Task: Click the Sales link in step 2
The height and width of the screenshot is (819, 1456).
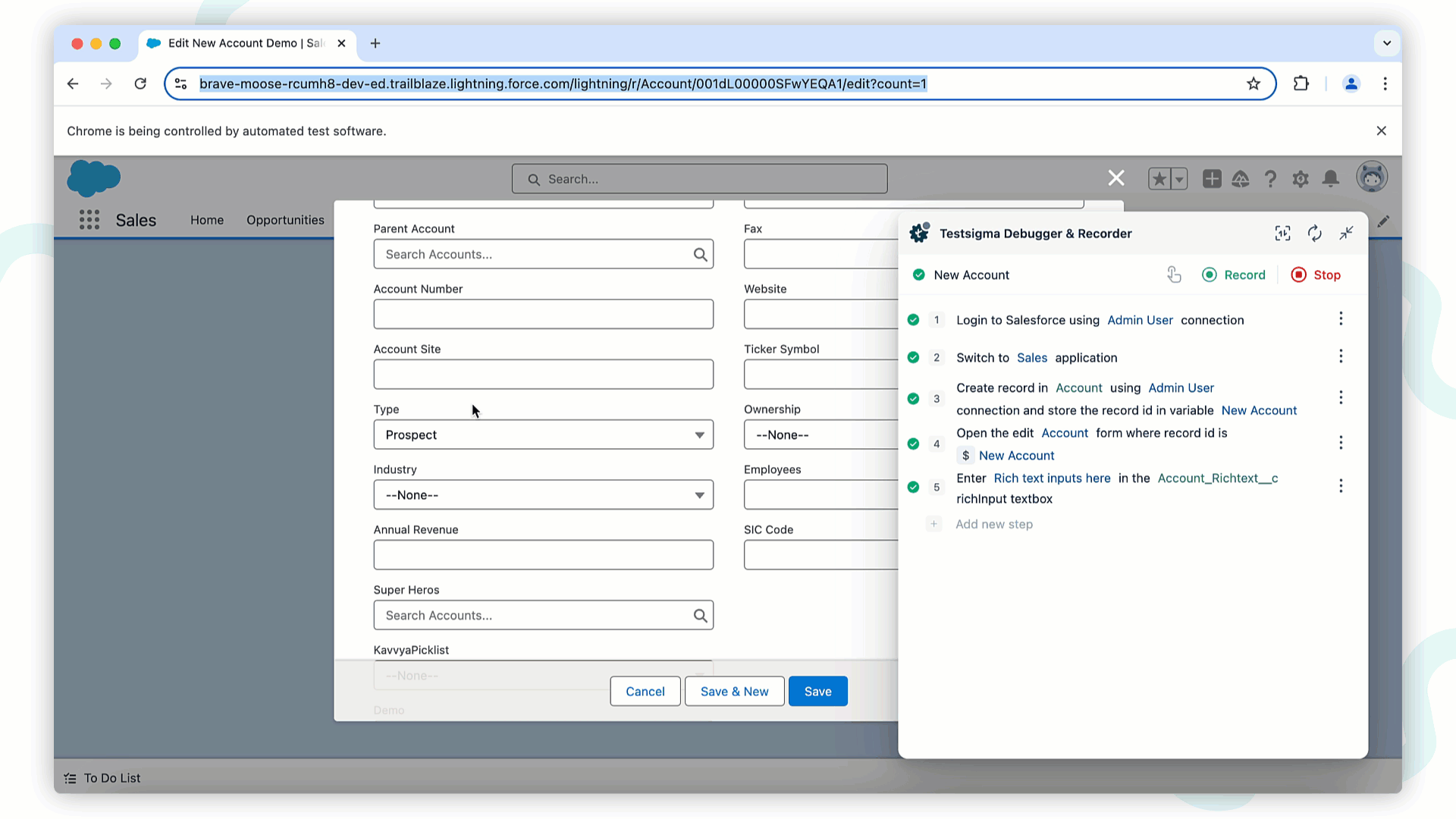Action: [1031, 358]
